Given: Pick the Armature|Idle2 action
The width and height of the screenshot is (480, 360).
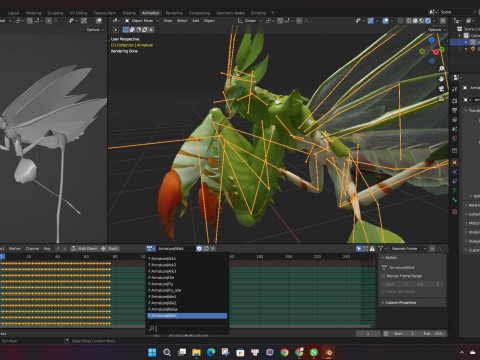Looking at the screenshot, I should point(187,303).
